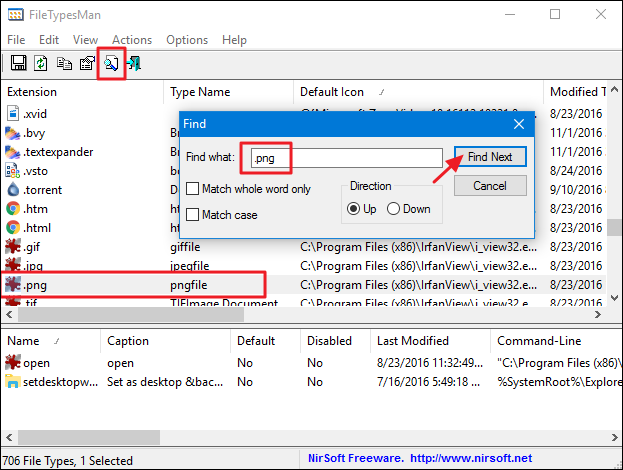The height and width of the screenshot is (470, 623).
Task: Open the Edit menu
Action: click(49, 40)
